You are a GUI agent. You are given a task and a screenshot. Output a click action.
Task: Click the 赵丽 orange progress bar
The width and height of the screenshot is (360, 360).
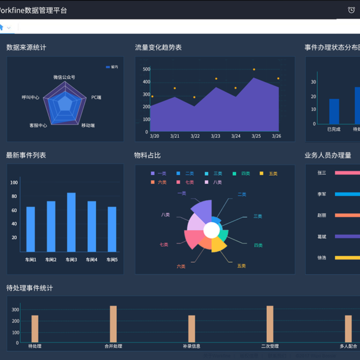point(347,215)
